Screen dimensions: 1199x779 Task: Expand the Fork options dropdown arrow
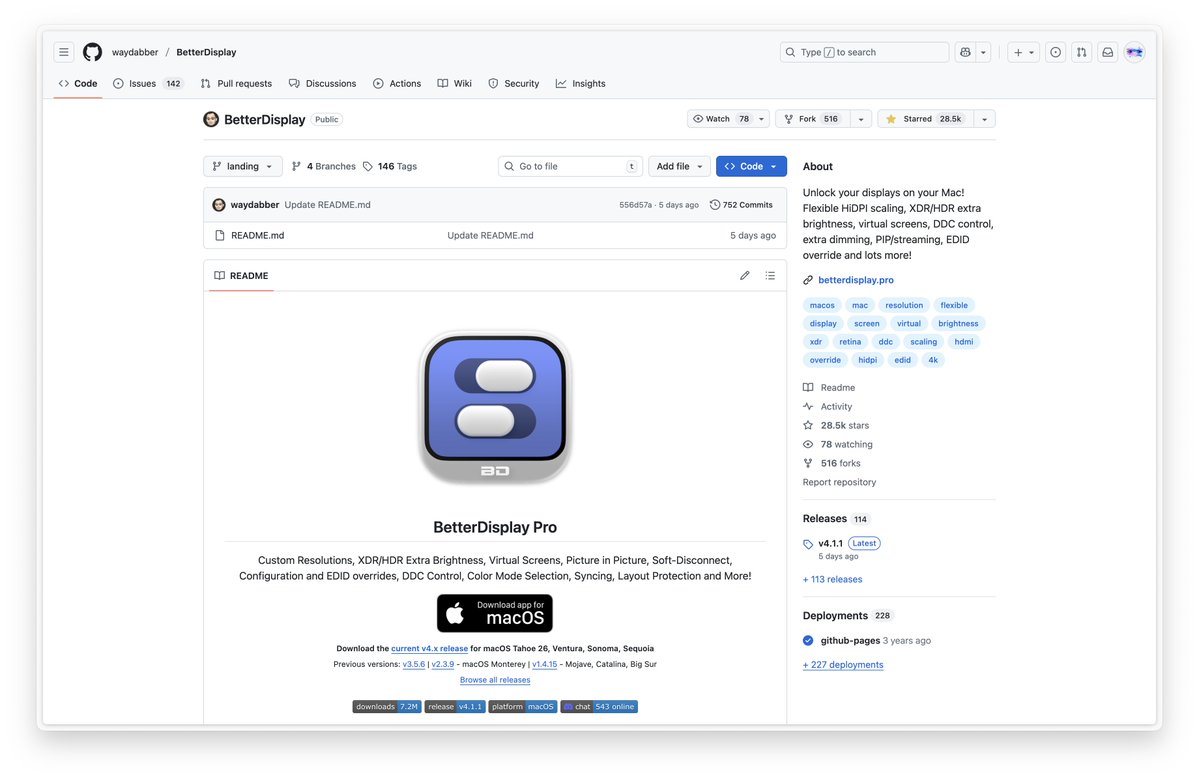[861, 119]
